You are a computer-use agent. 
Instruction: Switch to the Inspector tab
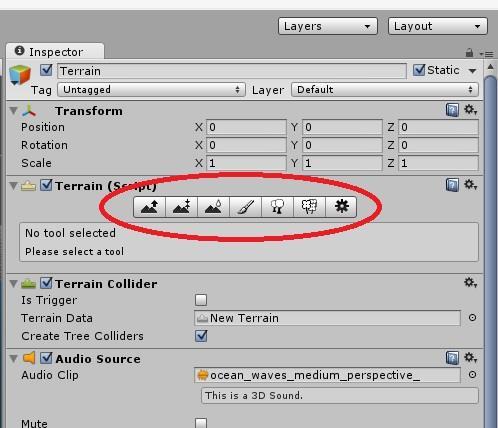pyautogui.click(x=55, y=52)
